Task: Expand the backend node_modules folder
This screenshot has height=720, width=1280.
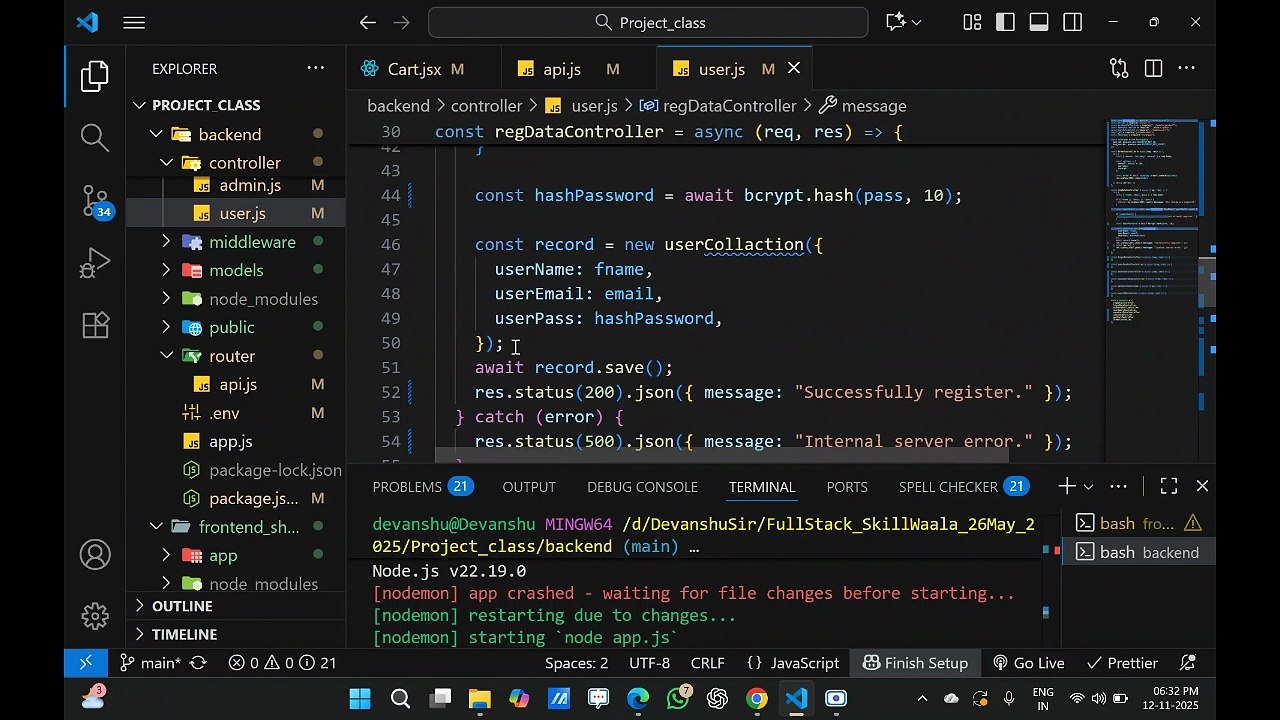Action: point(236,299)
